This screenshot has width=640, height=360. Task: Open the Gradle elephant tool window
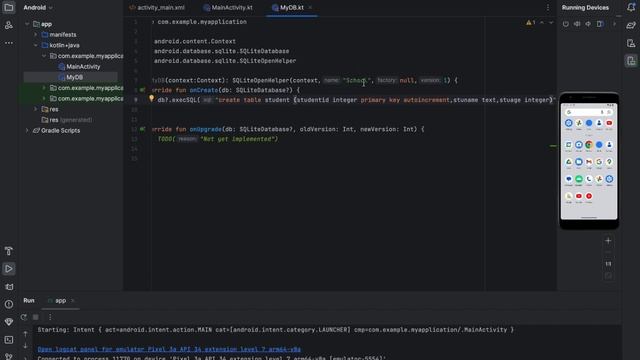[631, 25]
